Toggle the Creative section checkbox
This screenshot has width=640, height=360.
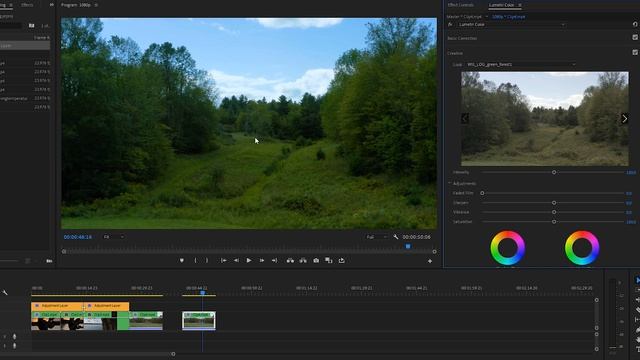coord(635,53)
